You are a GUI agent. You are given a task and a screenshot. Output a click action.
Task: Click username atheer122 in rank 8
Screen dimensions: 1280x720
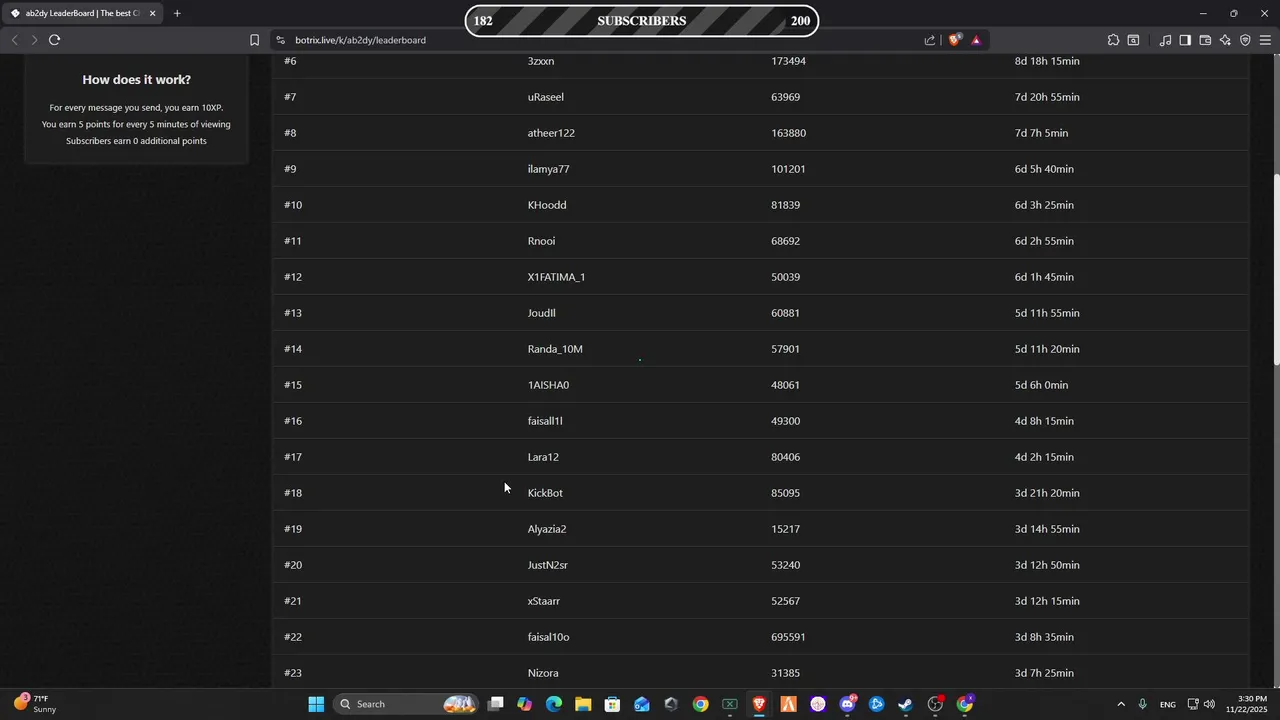(551, 133)
